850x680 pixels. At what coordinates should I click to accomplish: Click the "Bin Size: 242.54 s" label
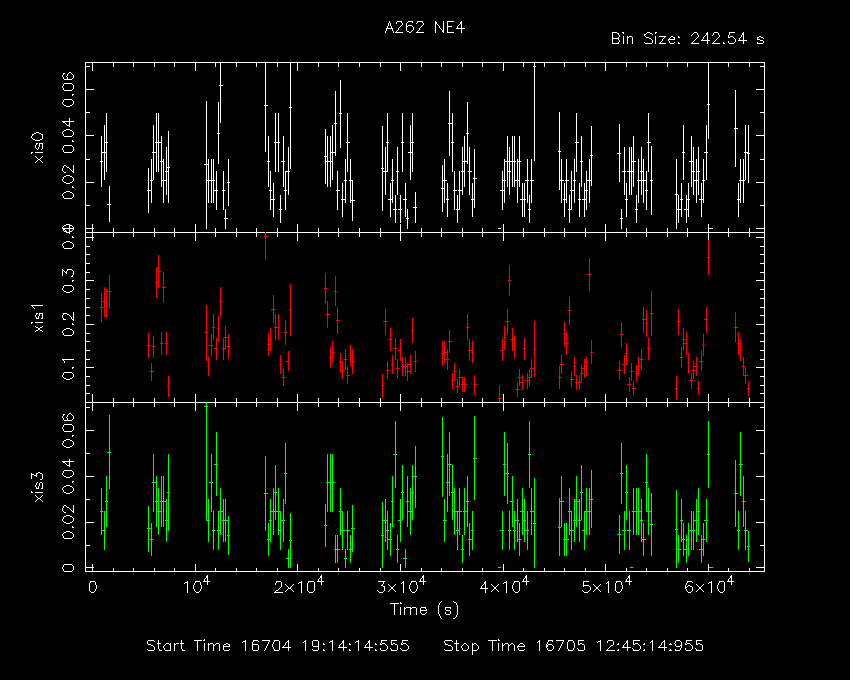(687, 39)
